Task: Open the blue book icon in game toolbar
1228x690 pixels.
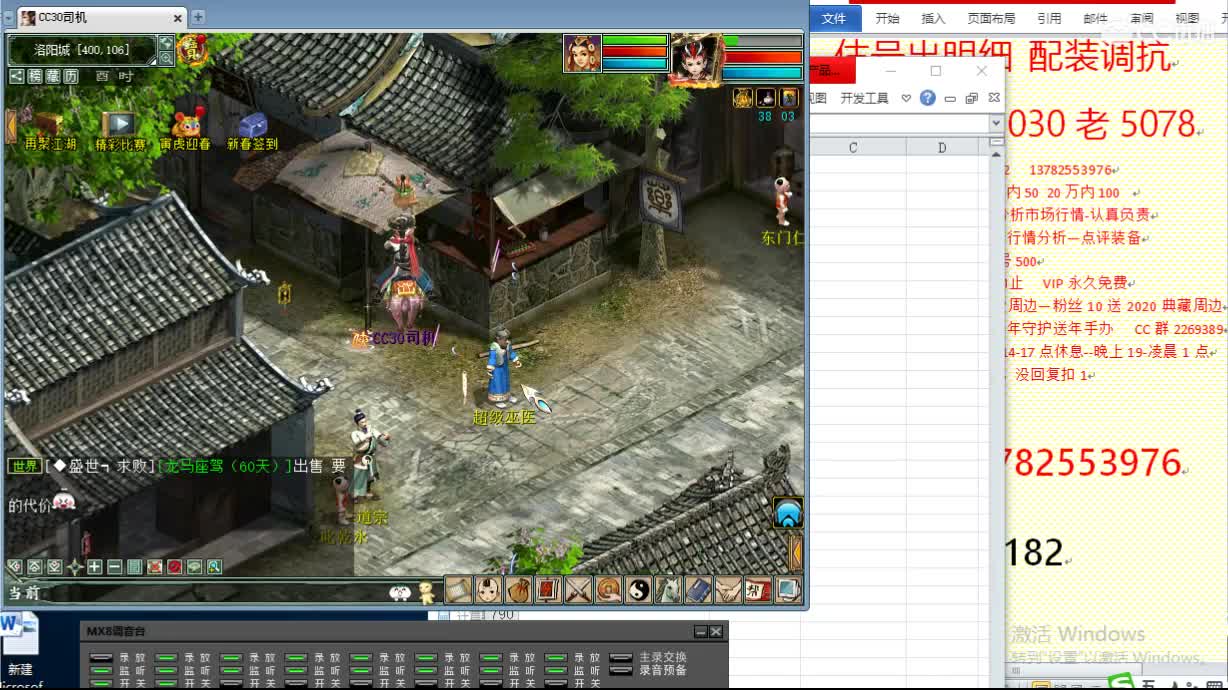Action: [697, 590]
